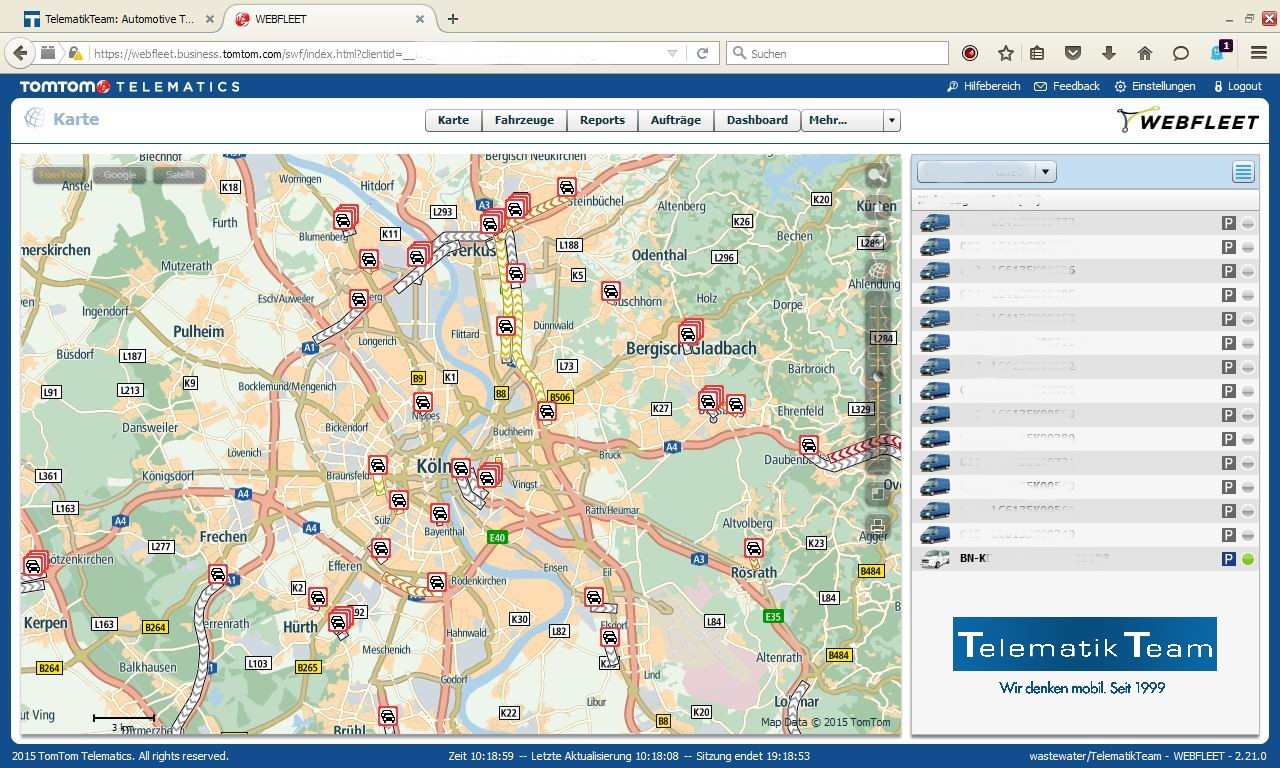
Task: Click the browser back arrow
Action: [x=19, y=53]
